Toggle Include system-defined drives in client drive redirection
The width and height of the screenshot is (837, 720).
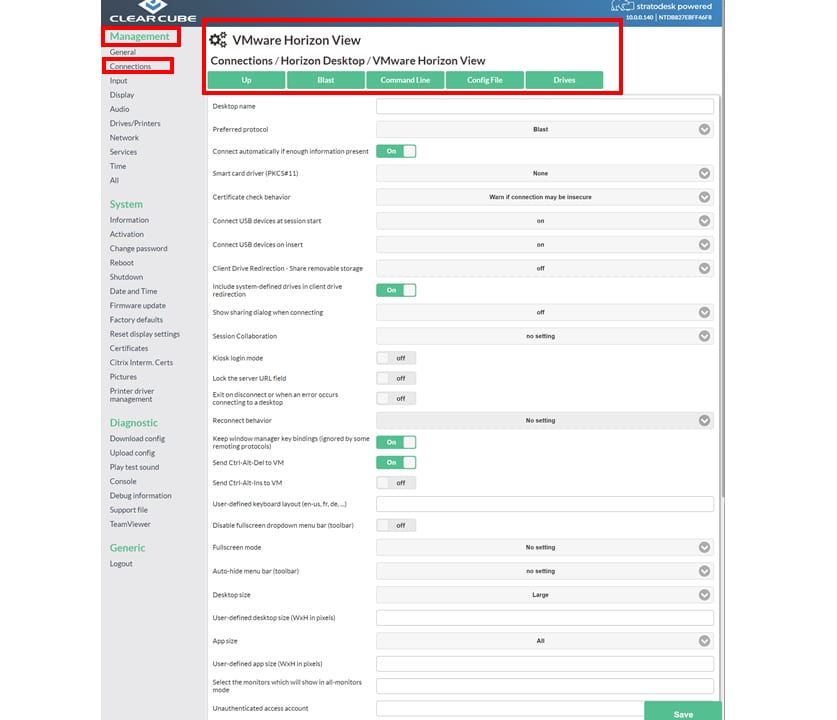pyautogui.click(x=396, y=290)
